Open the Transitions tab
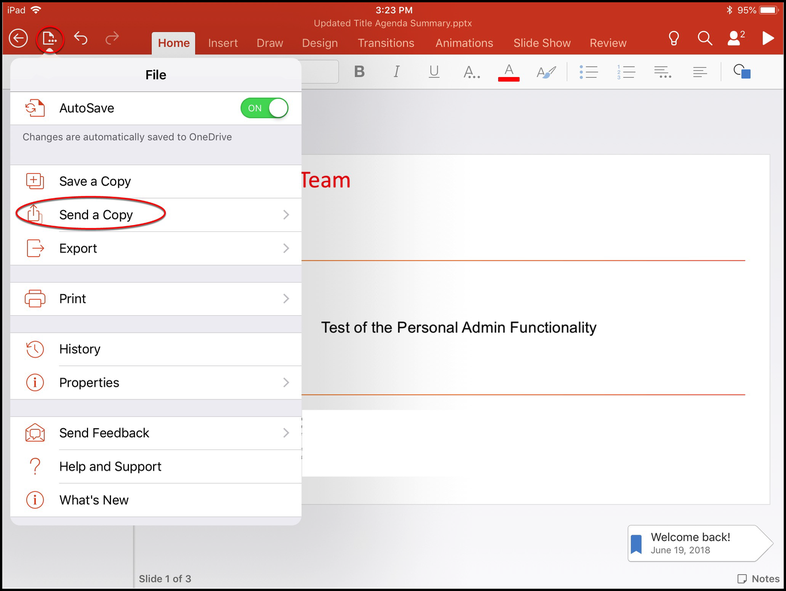Viewport: 786px width, 591px height. [x=386, y=43]
